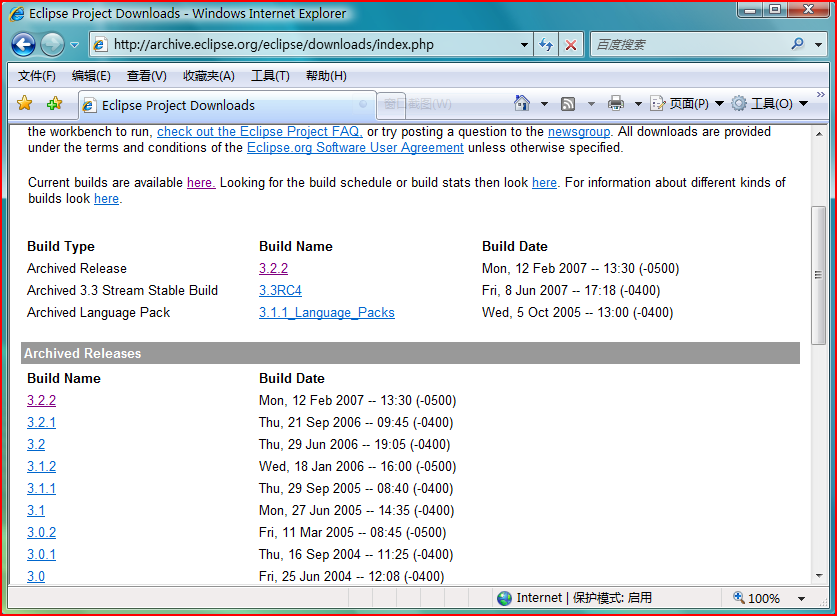The height and width of the screenshot is (616, 837).
Task: Click 'Archived 3.3 Stream Stable Build' text
Action: point(122,290)
